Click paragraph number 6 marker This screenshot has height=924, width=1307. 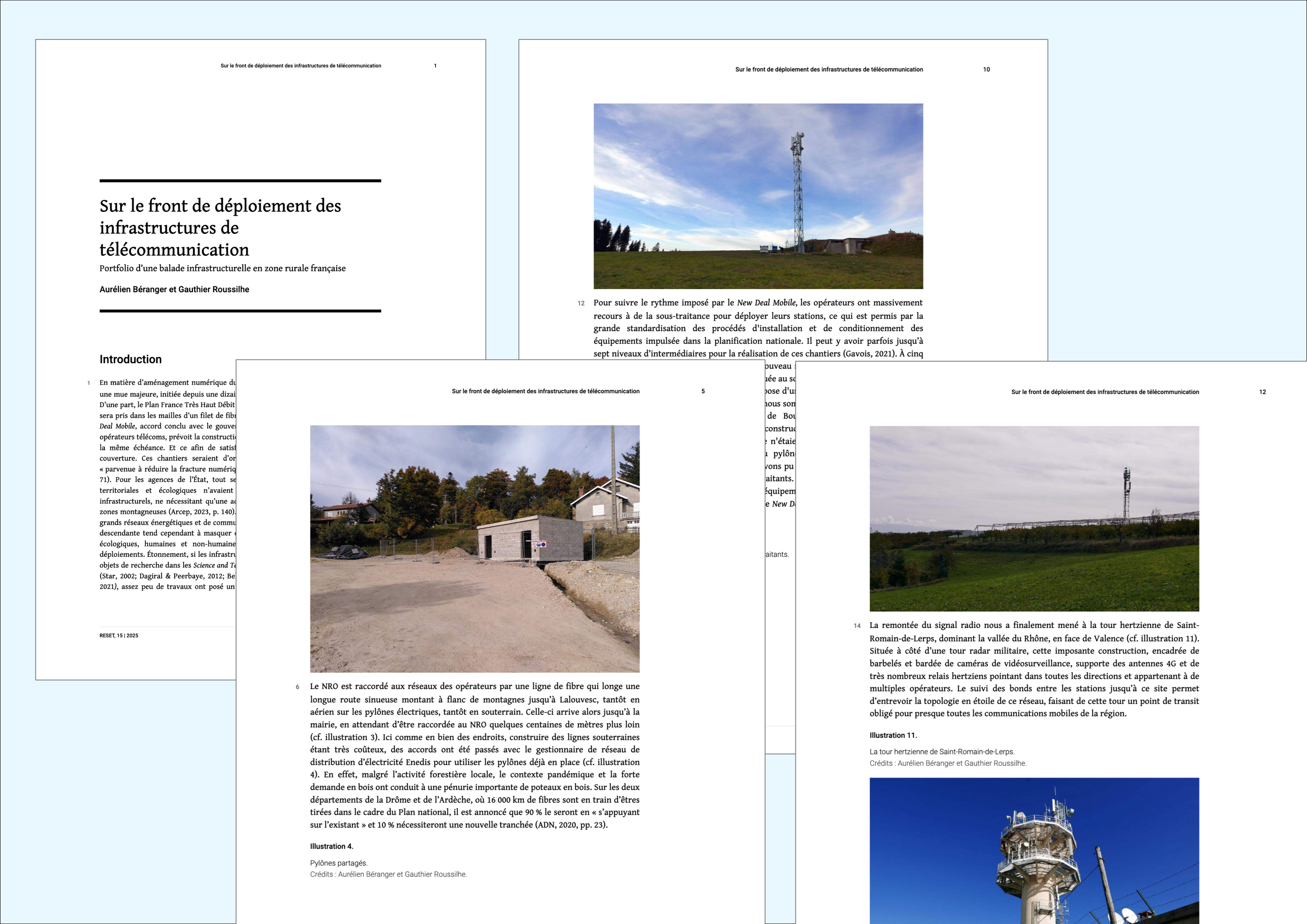click(x=297, y=687)
